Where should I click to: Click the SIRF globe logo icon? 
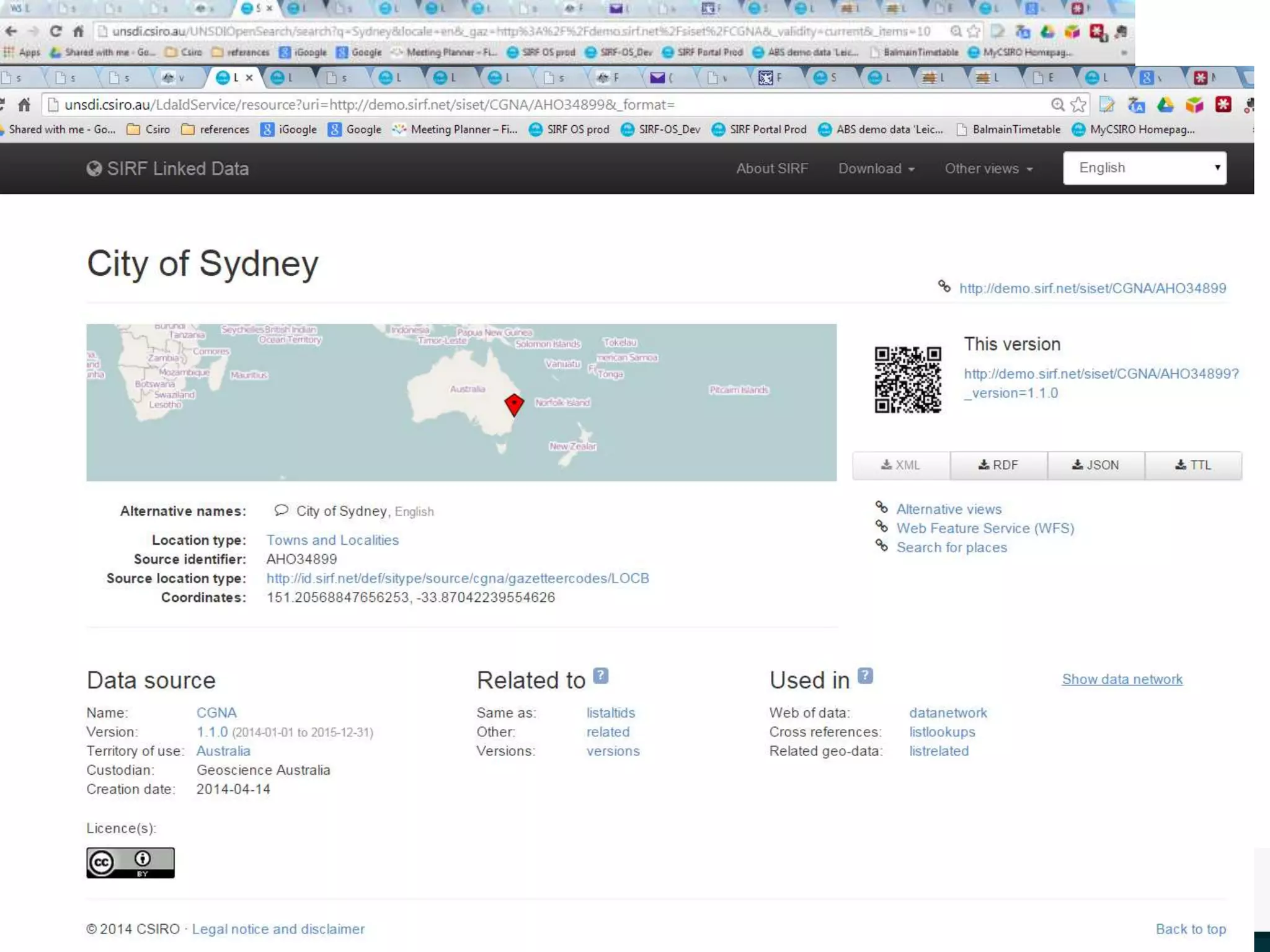coord(94,169)
